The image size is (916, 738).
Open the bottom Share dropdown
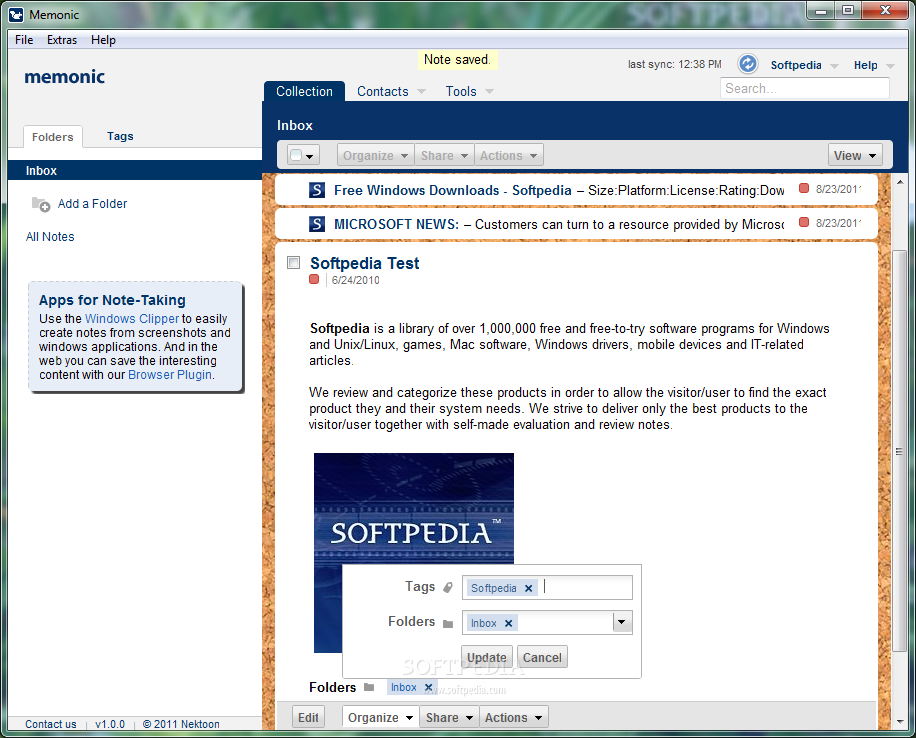click(x=449, y=718)
